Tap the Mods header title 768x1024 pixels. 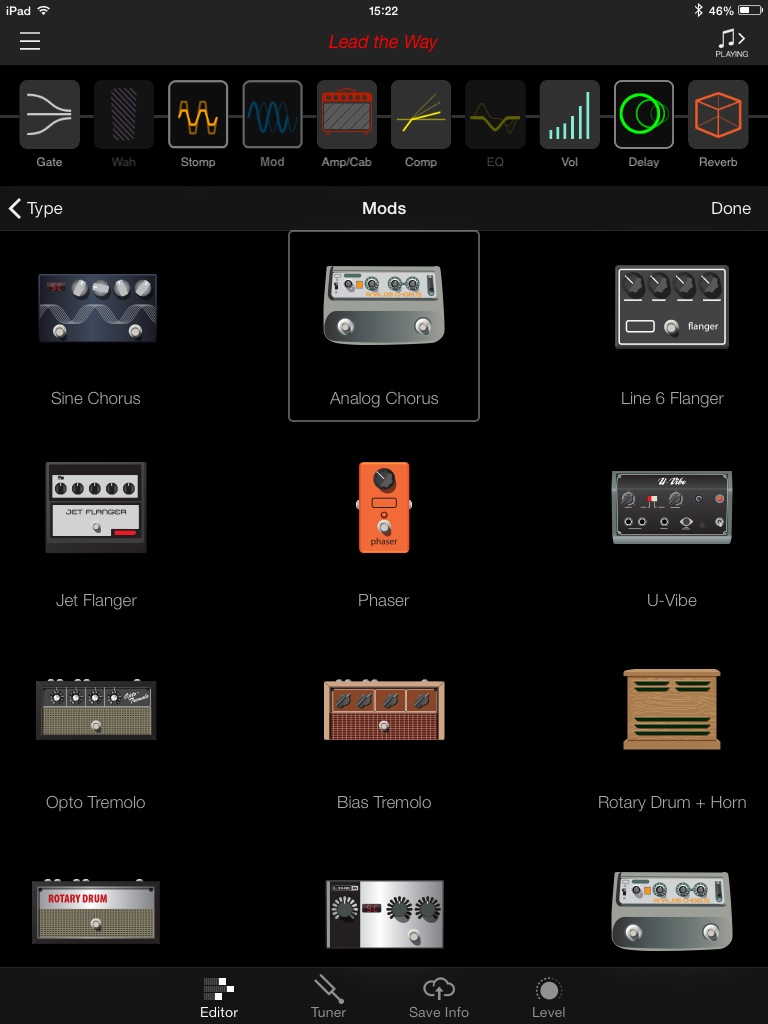pos(384,208)
